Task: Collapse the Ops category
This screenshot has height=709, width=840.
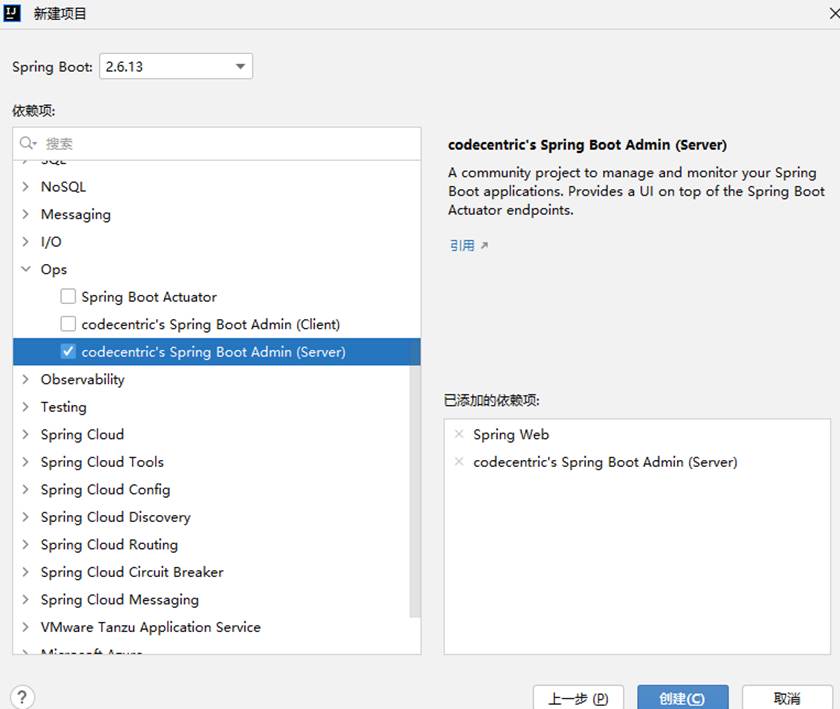Action: (x=25, y=269)
